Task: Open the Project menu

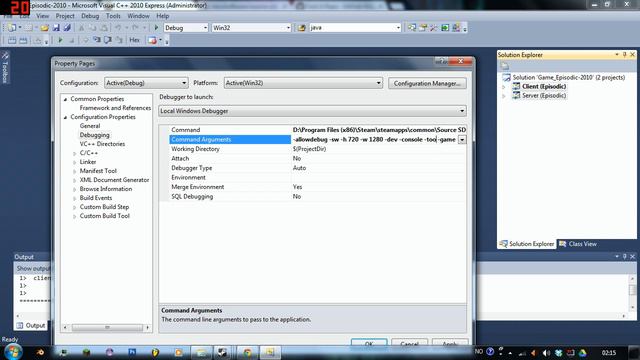Action: point(65,16)
